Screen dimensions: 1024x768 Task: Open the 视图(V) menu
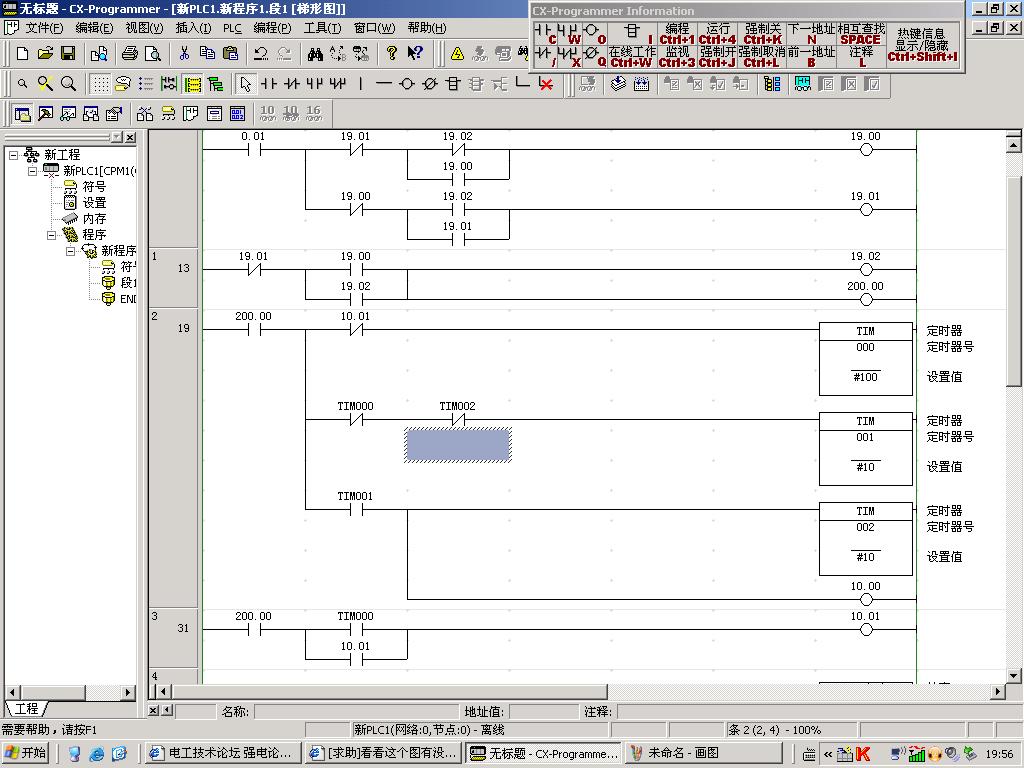tap(144, 28)
